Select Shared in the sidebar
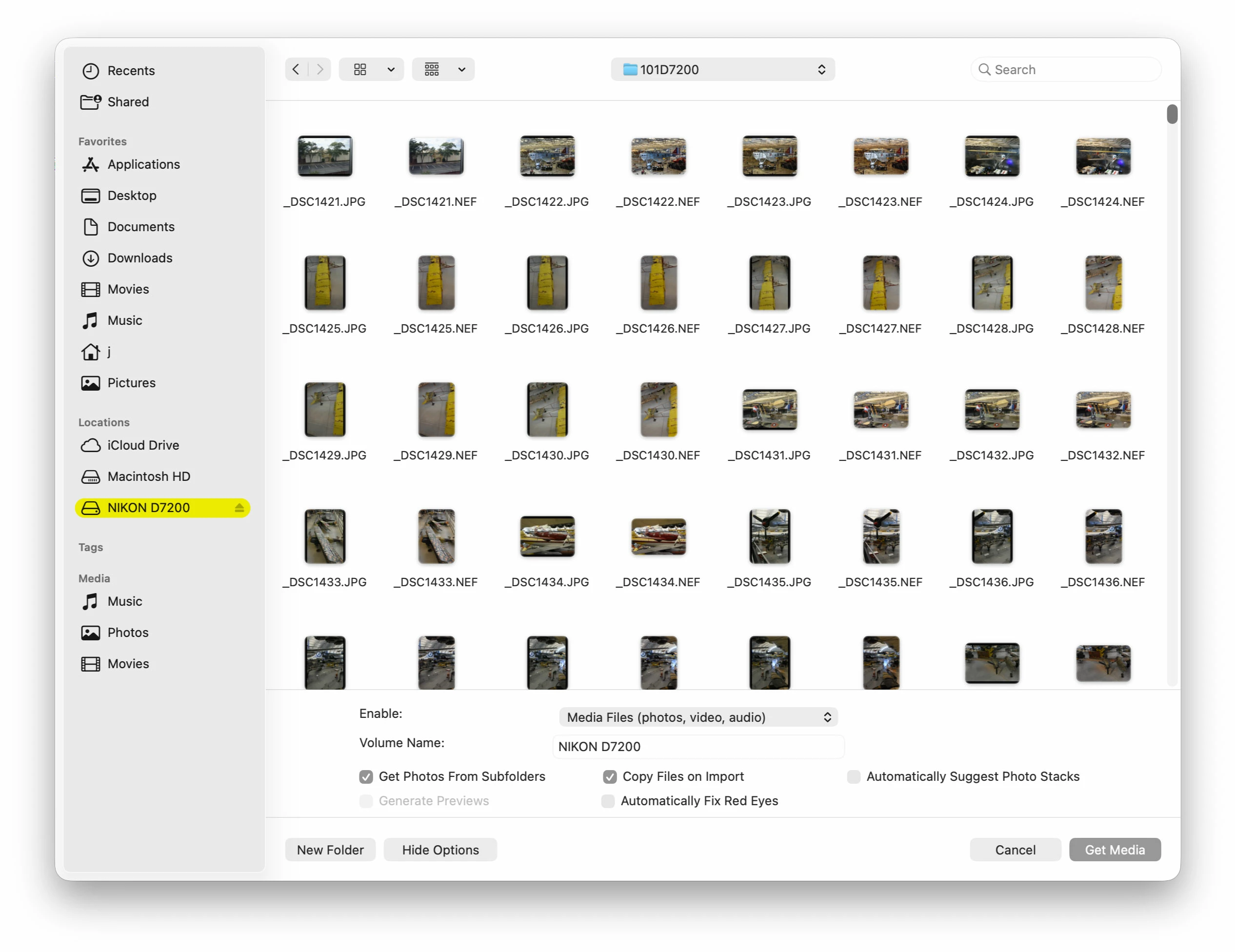Viewport: 1235px width, 952px height. [x=163, y=102]
